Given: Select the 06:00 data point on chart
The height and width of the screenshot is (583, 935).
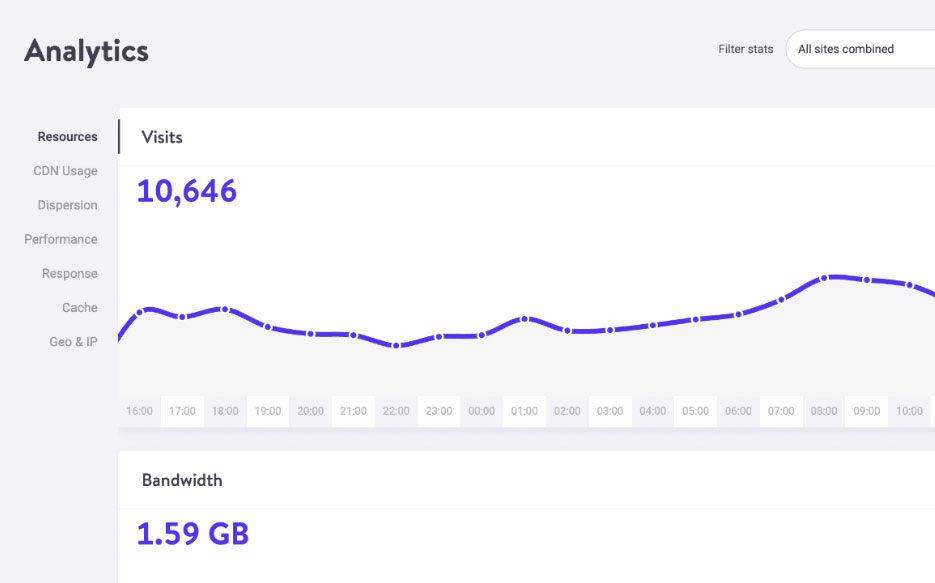Looking at the screenshot, I should pyautogui.click(x=738, y=314).
